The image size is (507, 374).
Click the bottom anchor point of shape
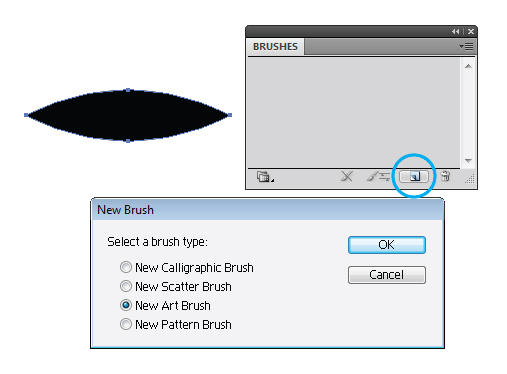tap(128, 141)
